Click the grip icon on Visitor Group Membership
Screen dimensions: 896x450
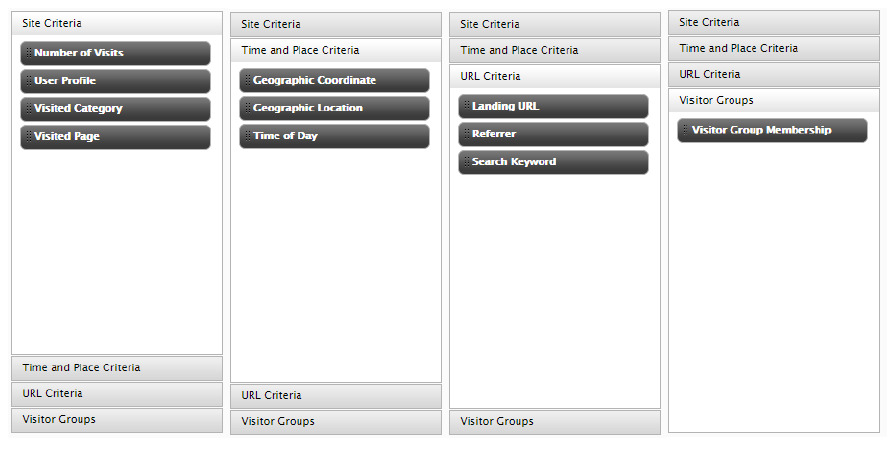point(685,130)
